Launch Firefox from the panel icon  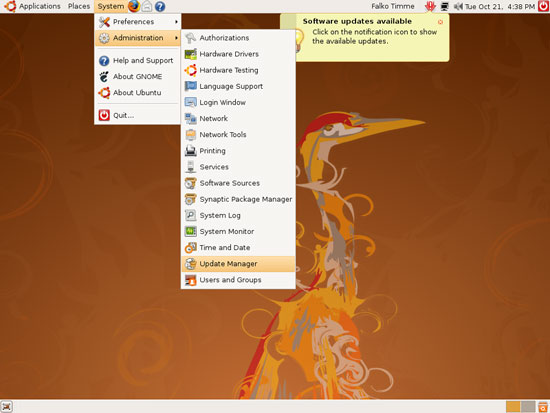[x=134, y=6]
